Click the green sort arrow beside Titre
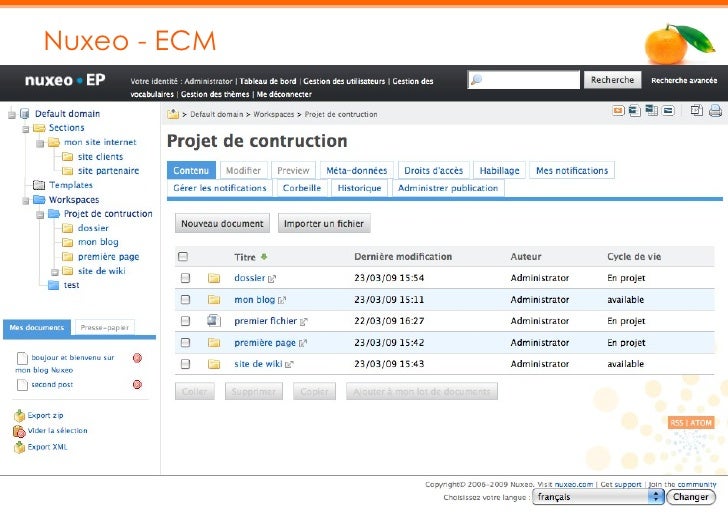Screen dimensions: 728x514 tap(264, 256)
